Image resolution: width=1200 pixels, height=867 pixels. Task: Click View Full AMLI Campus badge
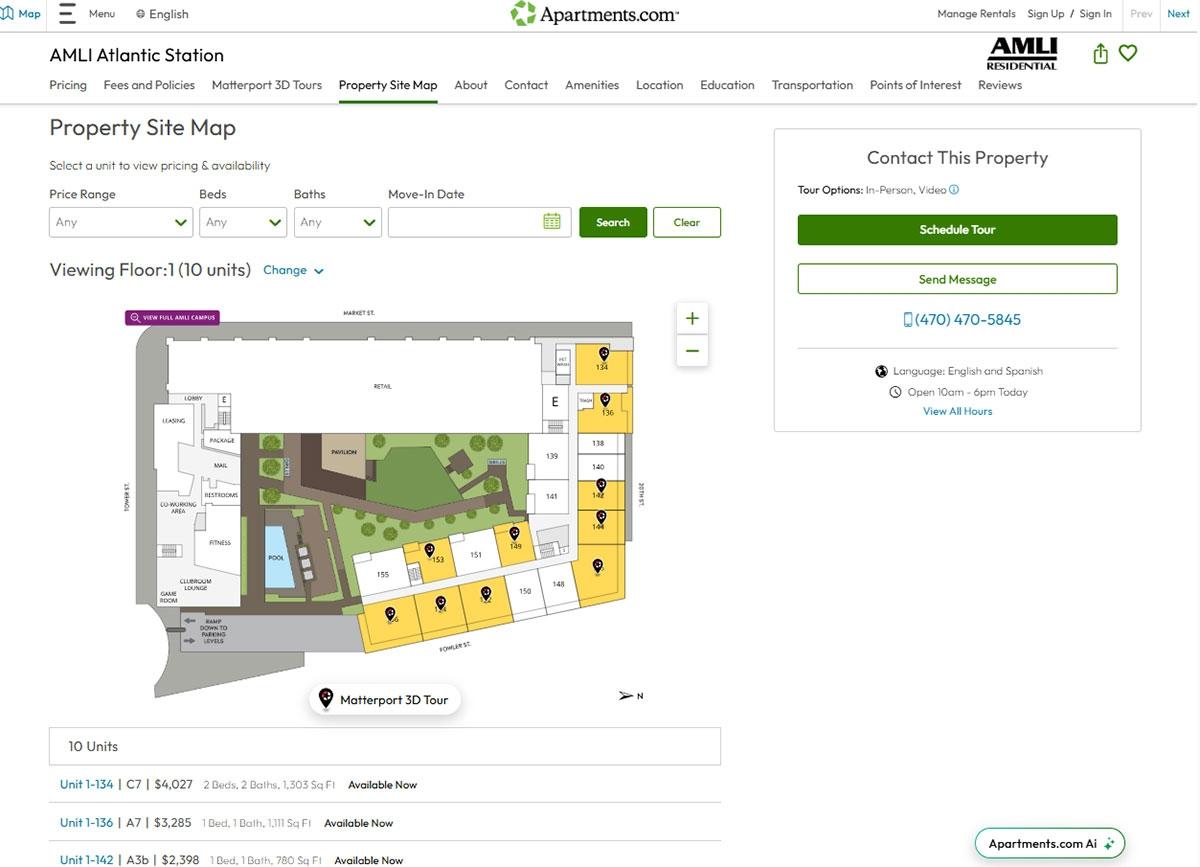tap(172, 317)
